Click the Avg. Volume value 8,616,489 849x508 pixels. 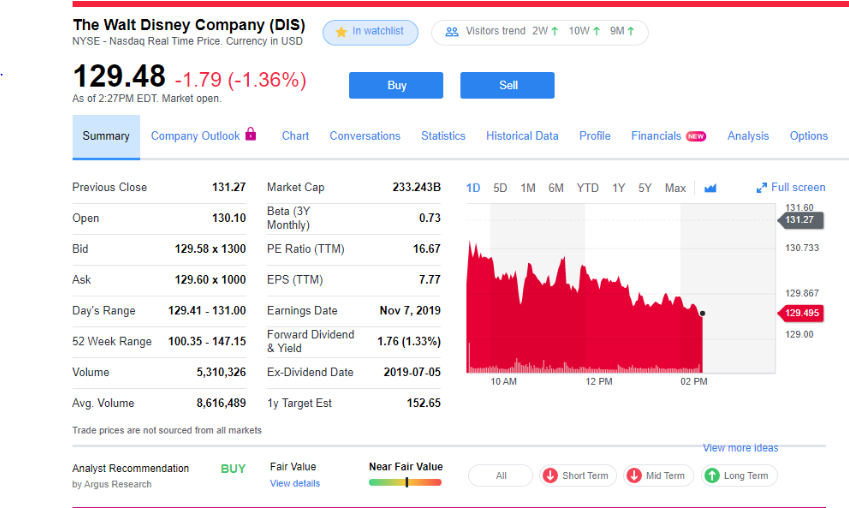pyautogui.click(x=221, y=403)
